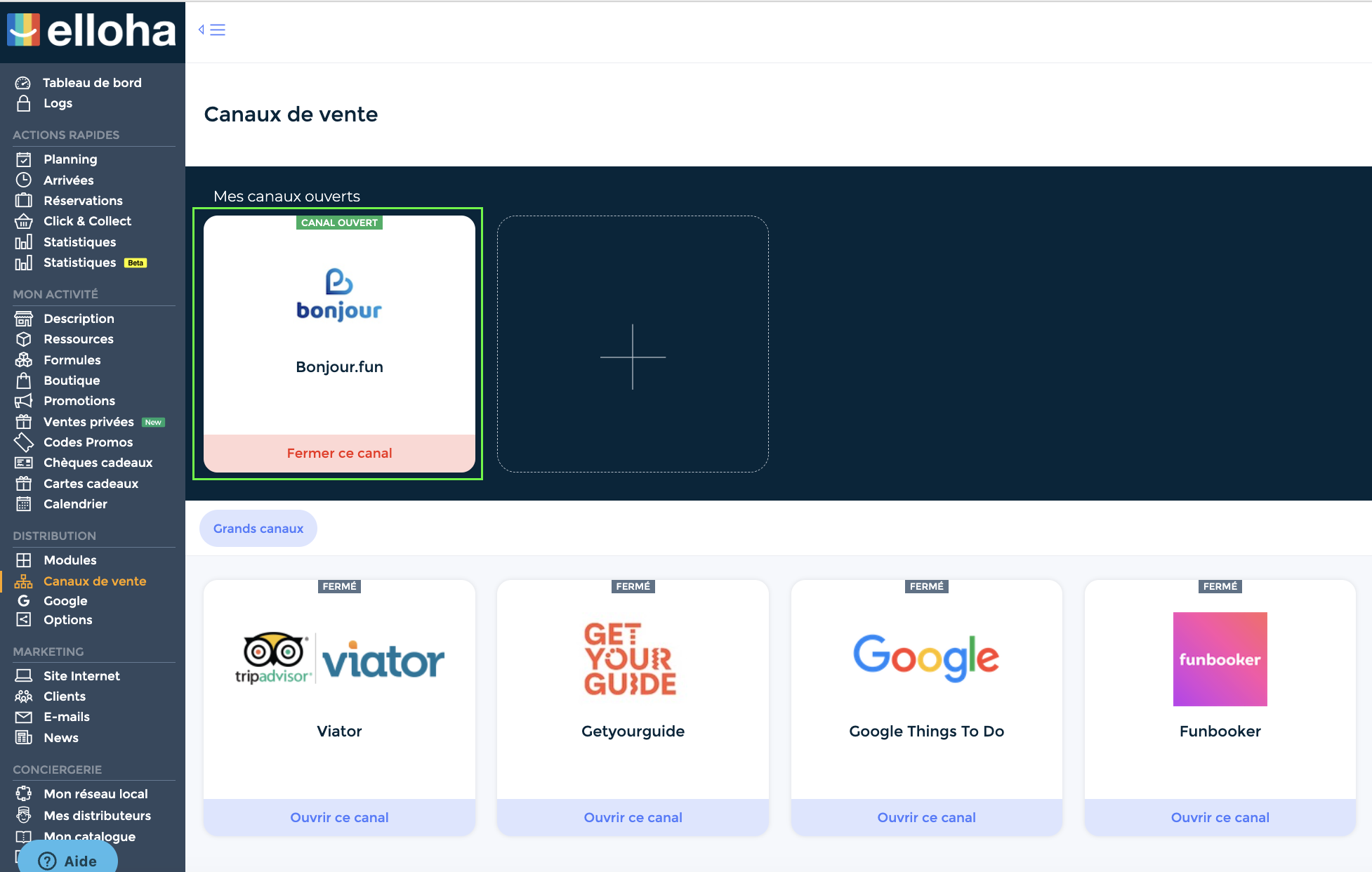Open the Getyourguide channel

(633, 817)
